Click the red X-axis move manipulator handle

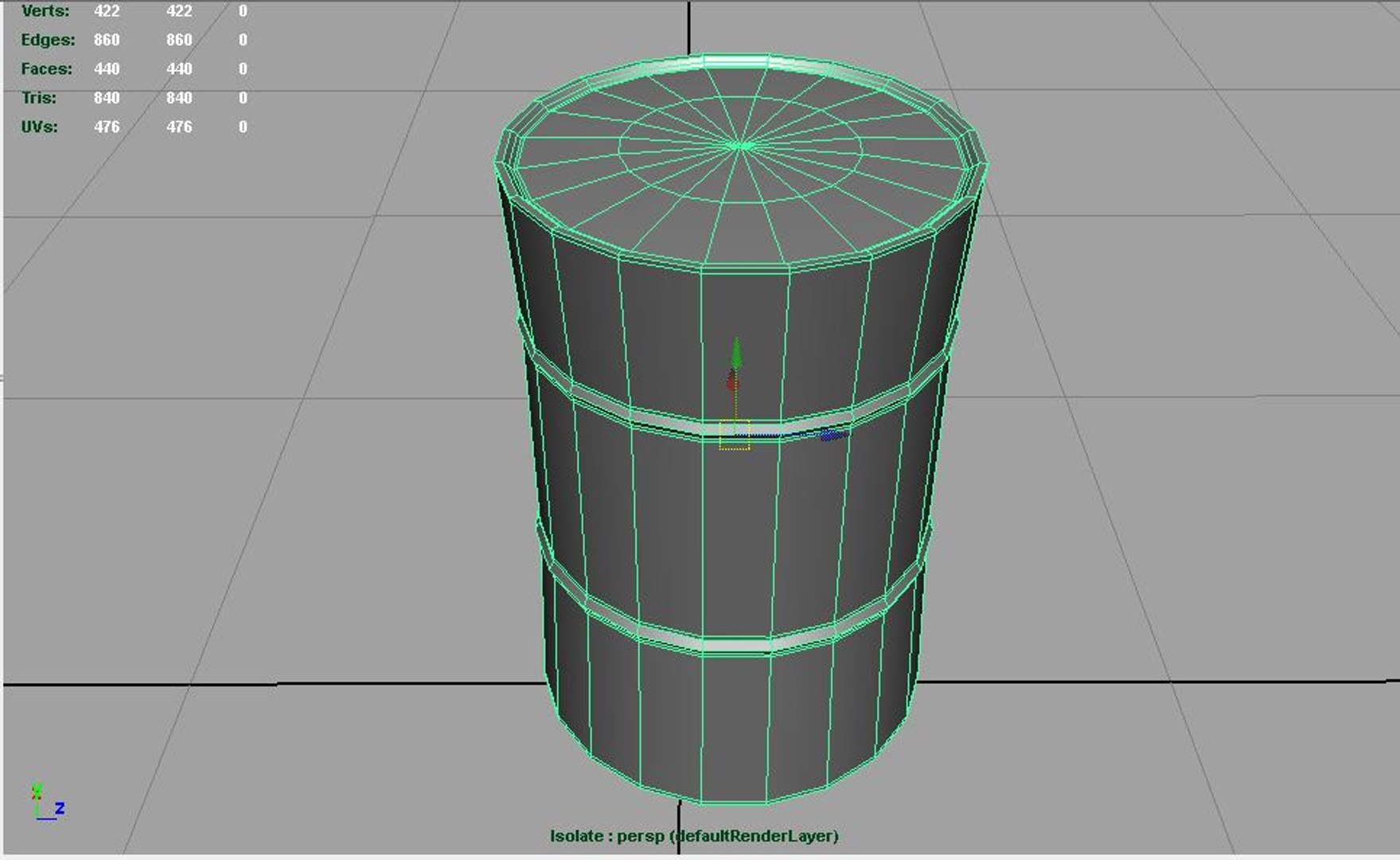731,381
